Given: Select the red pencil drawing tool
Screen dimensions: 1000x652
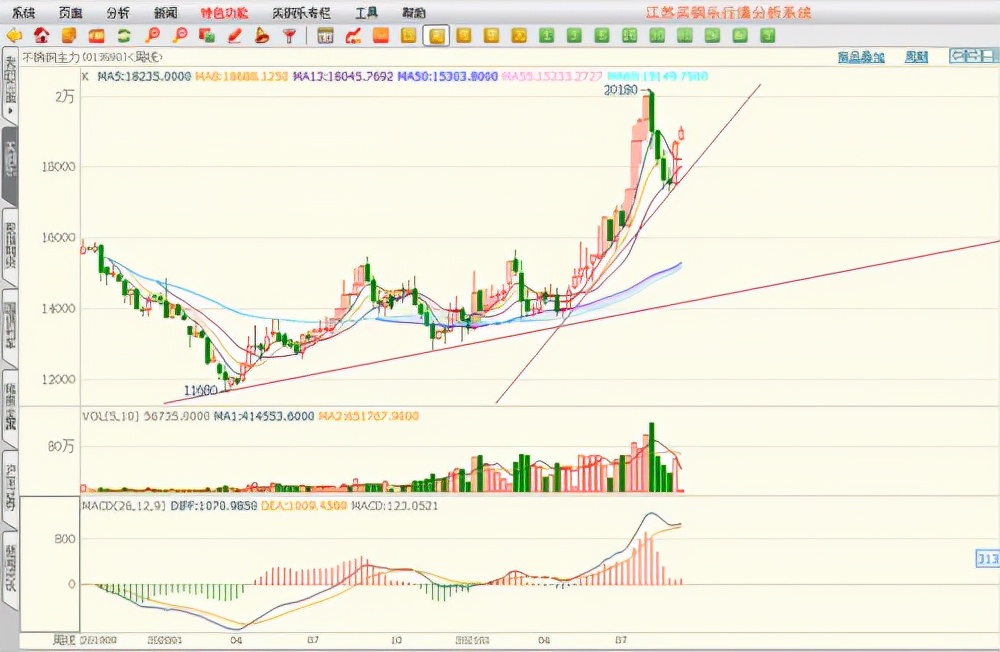Looking at the screenshot, I should click(235, 36).
